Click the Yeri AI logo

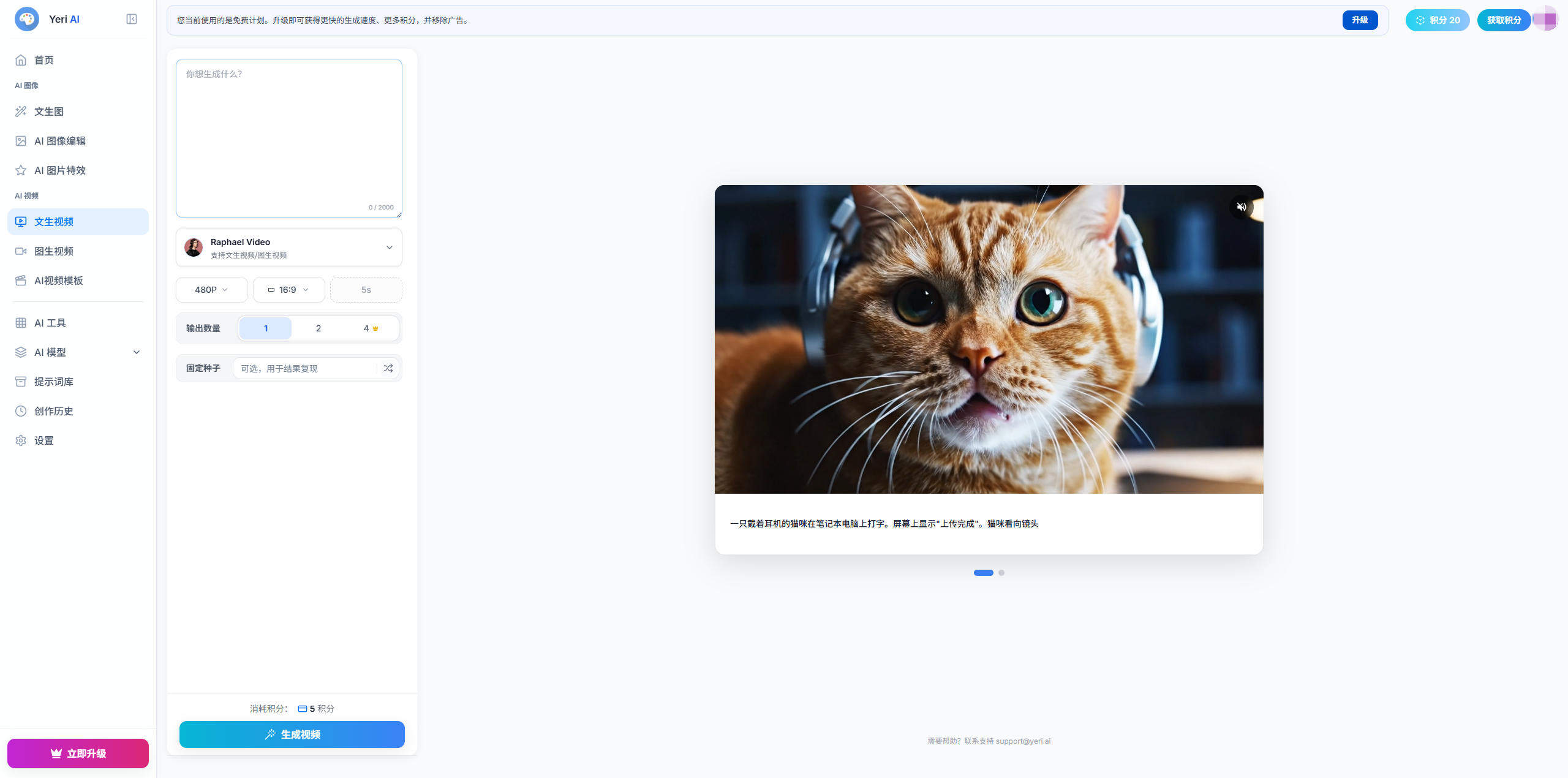26,19
